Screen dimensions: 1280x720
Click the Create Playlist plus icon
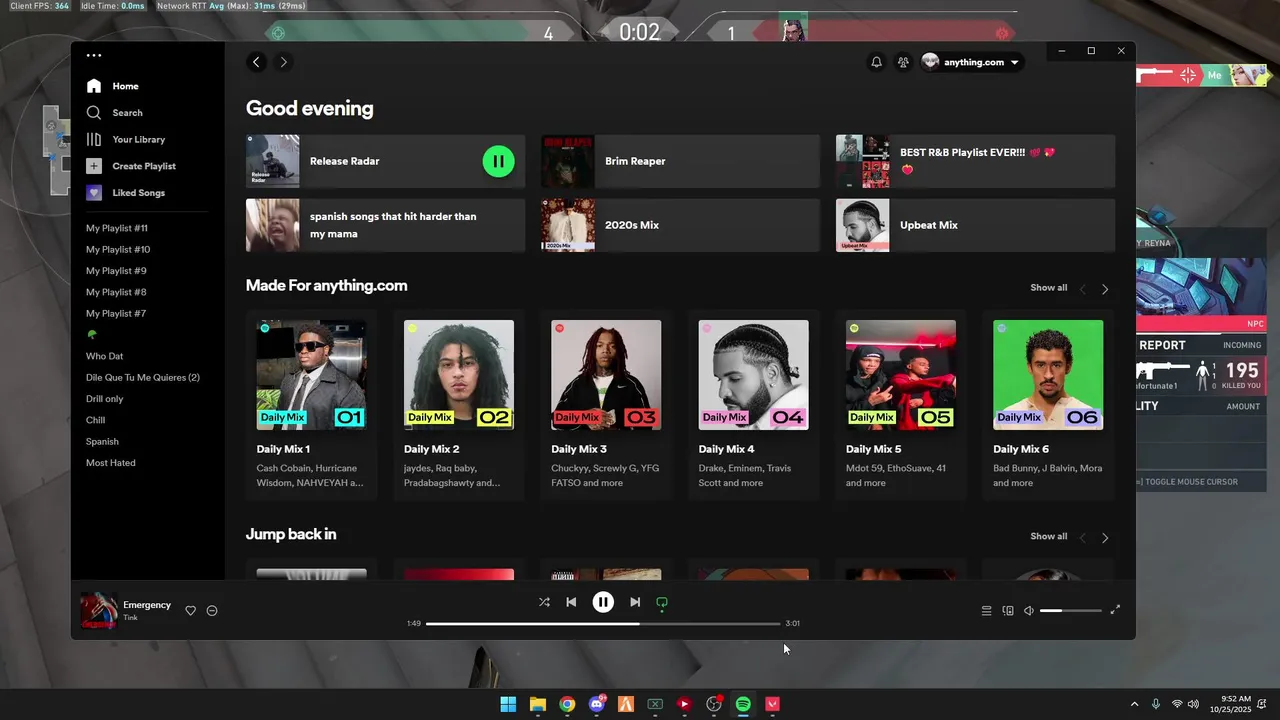94,166
